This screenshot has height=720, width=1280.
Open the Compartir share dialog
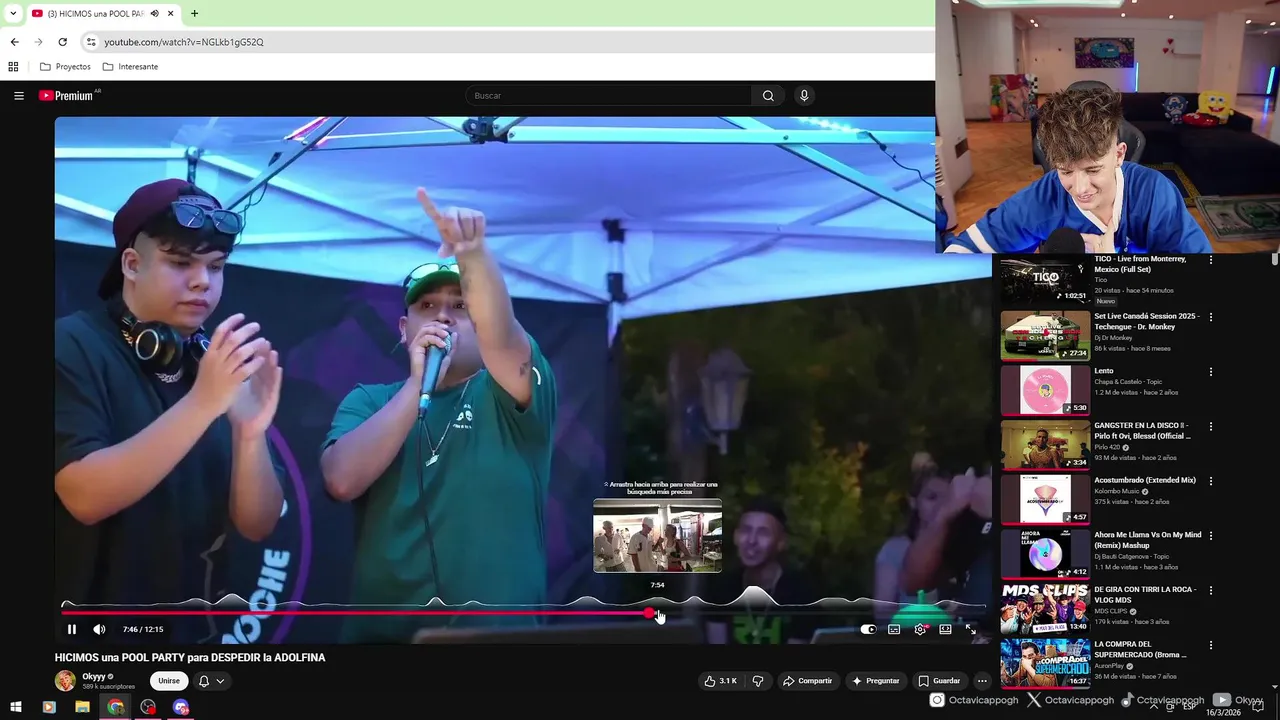(x=808, y=681)
